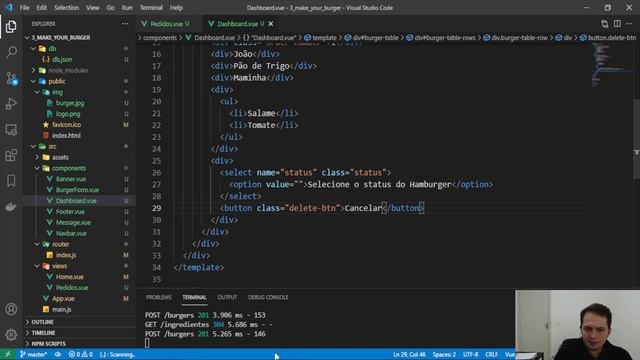Open the Accounts menu icon
The height and width of the screenshot is (360, 640).
pyautogui.click(x=11, y=309)
